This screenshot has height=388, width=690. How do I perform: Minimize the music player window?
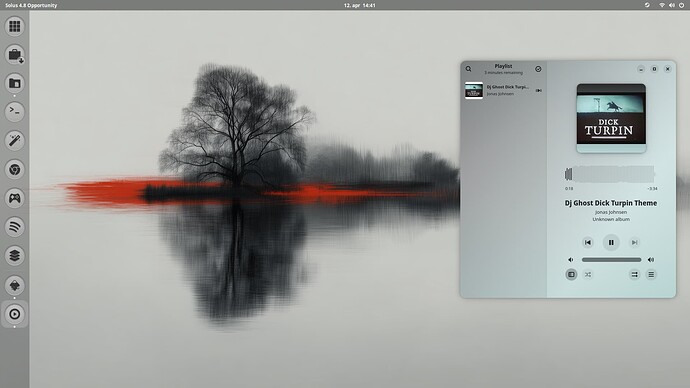(x=641, y=69)
